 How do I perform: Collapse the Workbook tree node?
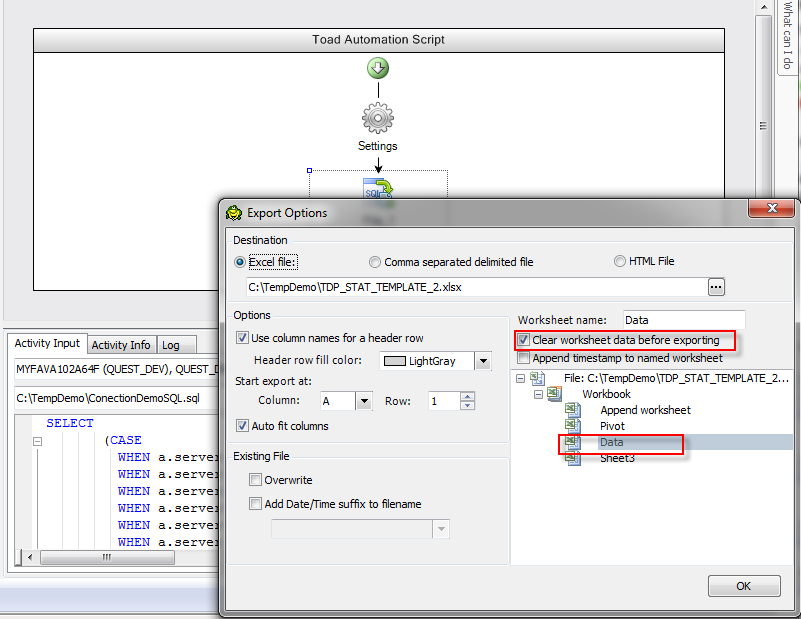click(538, 394)
